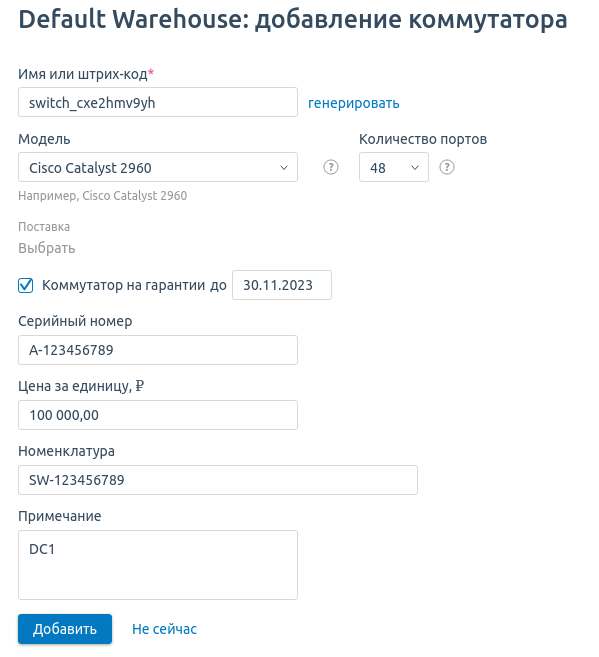Open the Модель dropdown with Cisco Catalyst 2960

click(x=158, y=167)
